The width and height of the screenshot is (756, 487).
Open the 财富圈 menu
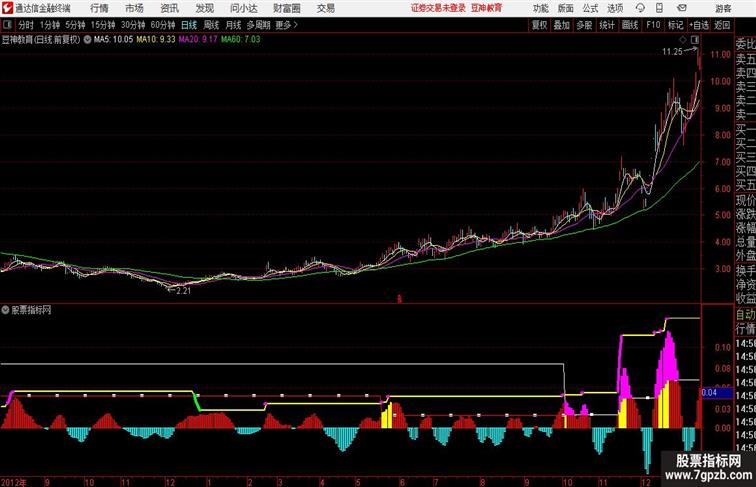[286, 8]
